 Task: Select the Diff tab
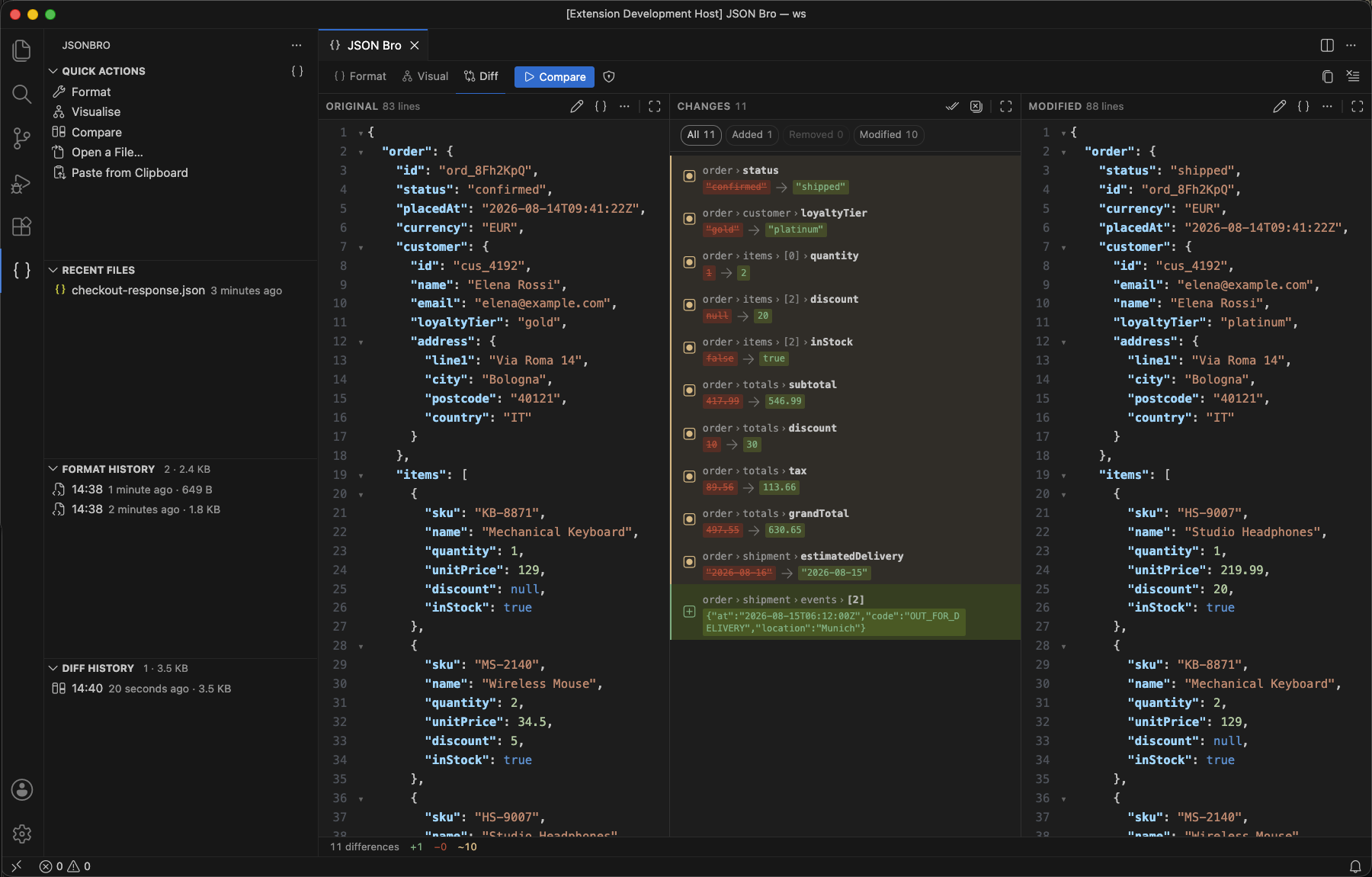[481, 76]
